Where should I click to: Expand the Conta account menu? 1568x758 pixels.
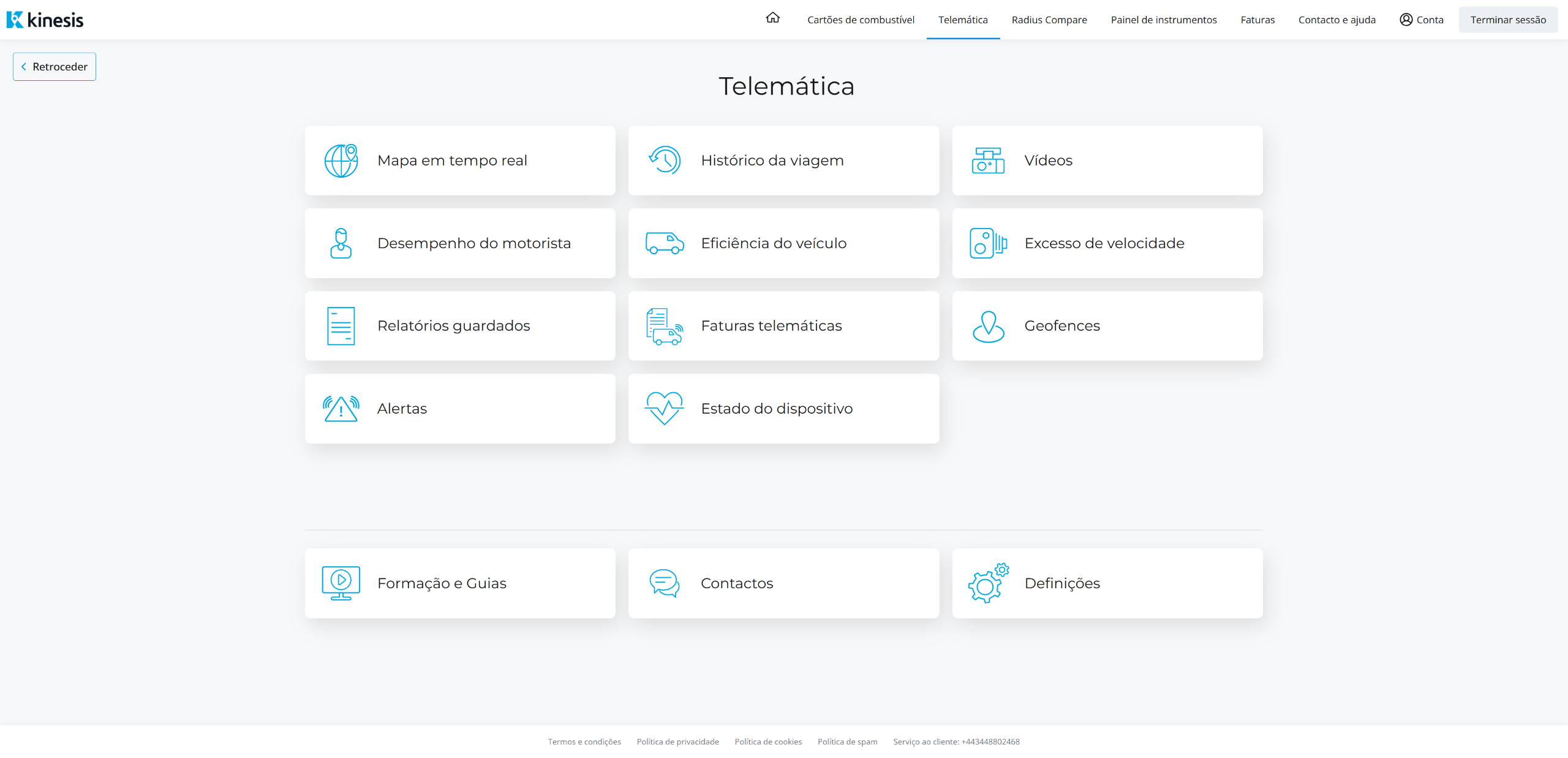pyautogui.click(x=1422, y=20)
